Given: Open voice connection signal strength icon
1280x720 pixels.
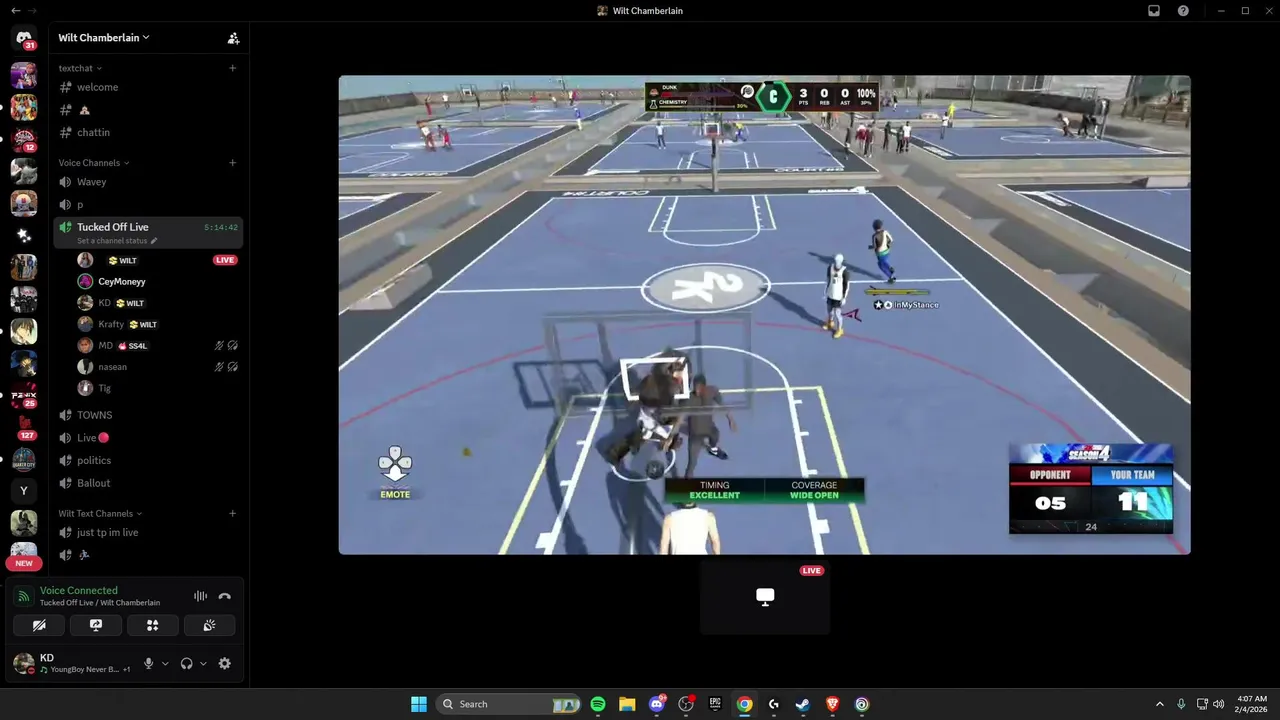Looking at the screenshot, I should (x=24, y=596).
